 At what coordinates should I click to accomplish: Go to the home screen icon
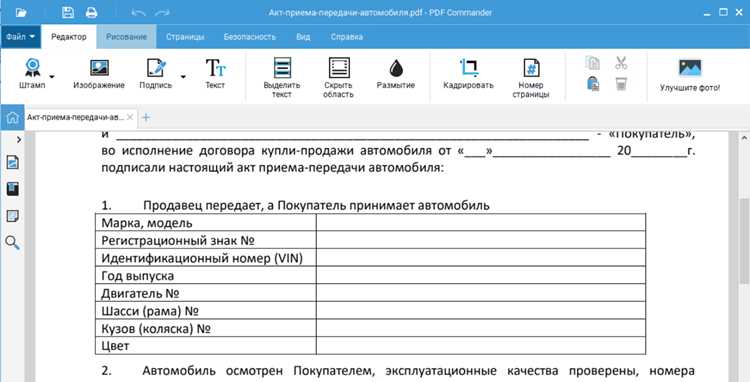tap(12, 117)
